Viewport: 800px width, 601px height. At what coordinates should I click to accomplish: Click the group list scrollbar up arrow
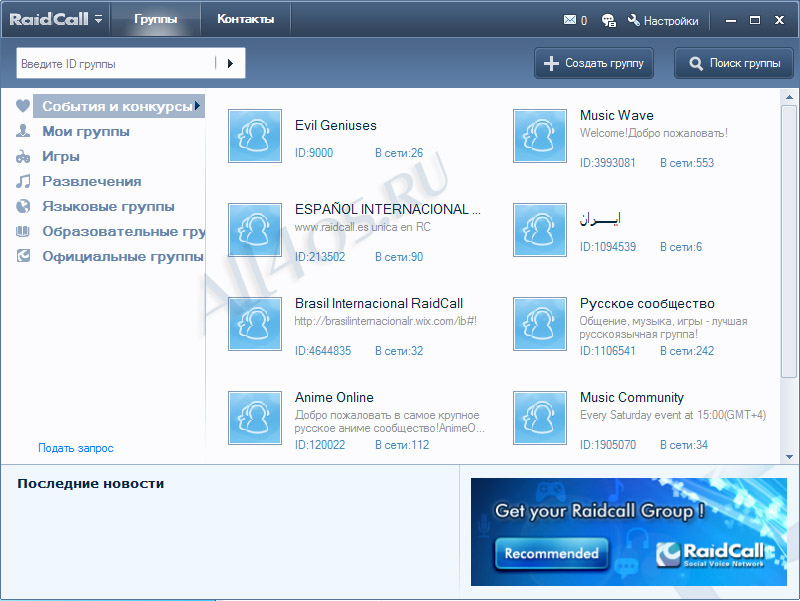tap(789, 96)
